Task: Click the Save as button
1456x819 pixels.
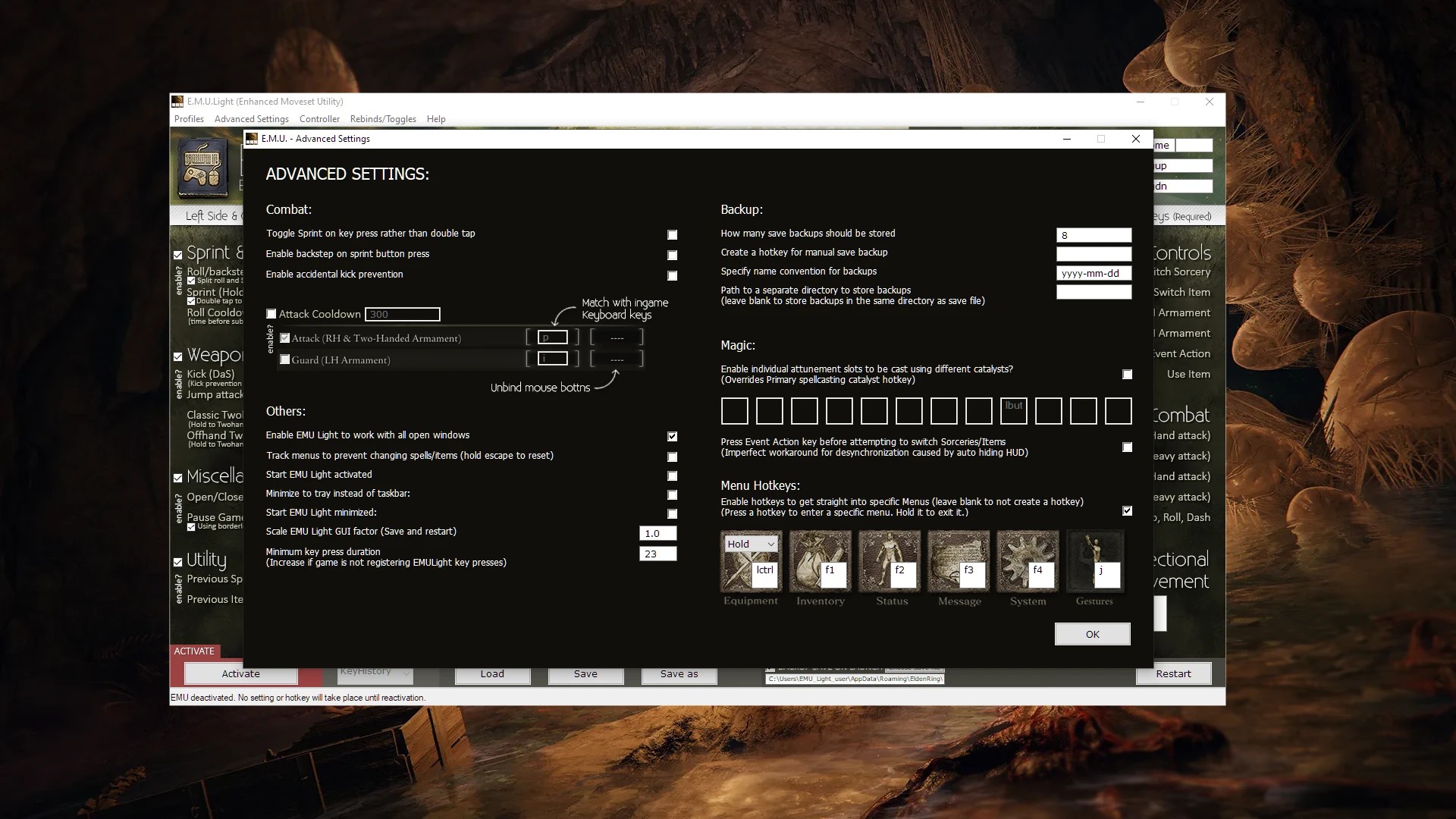Action: (679, 673)
